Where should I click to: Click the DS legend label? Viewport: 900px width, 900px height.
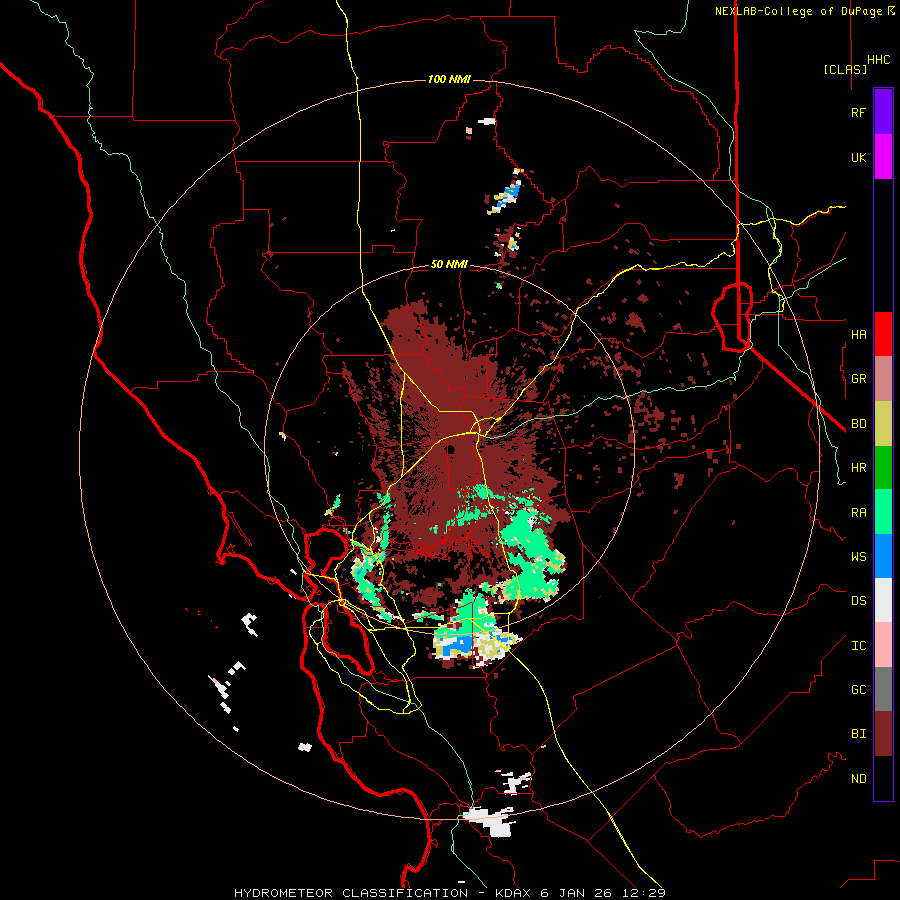[x=858, y=601]
